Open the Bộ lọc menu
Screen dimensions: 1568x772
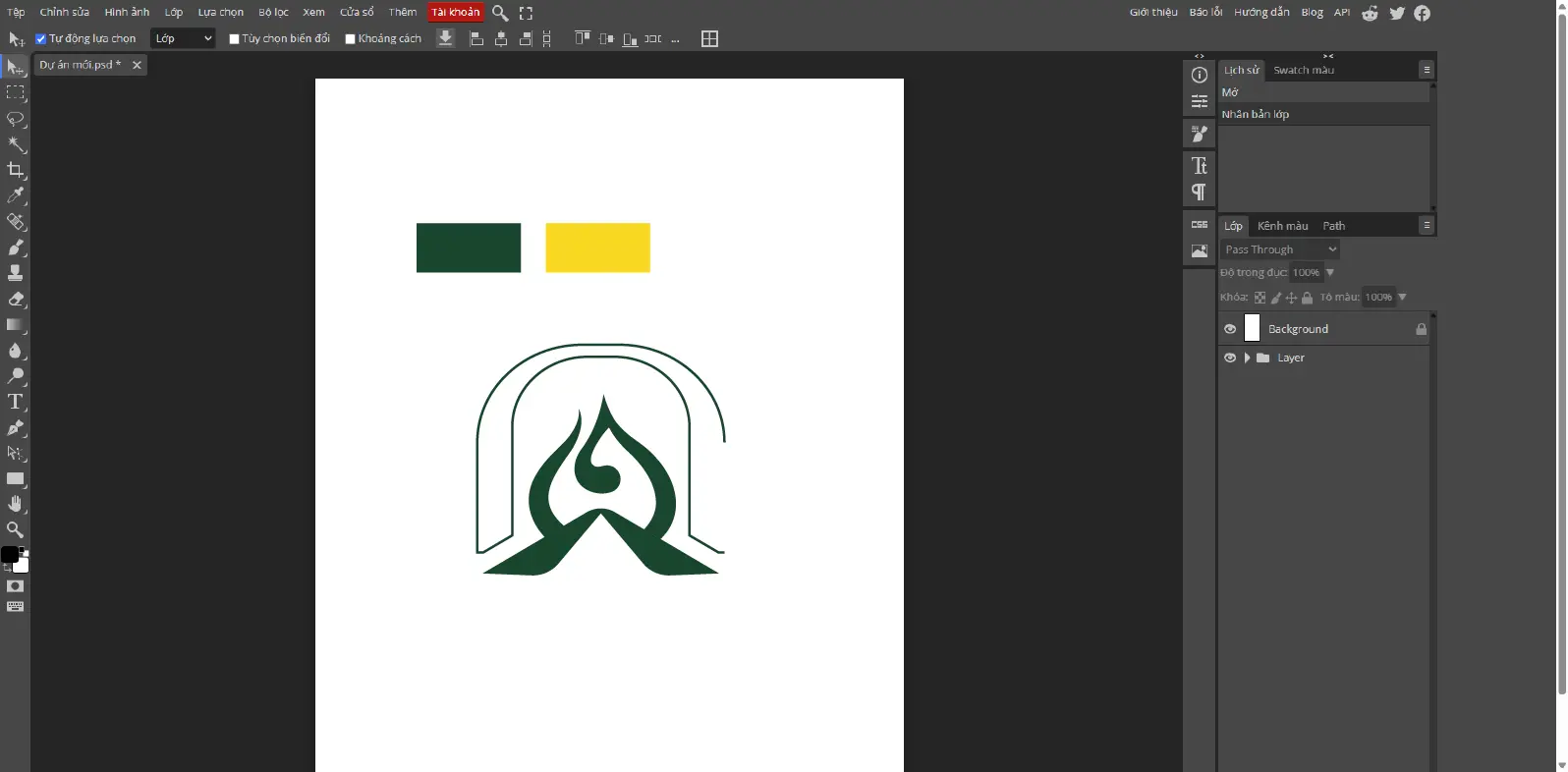[274, 12]
